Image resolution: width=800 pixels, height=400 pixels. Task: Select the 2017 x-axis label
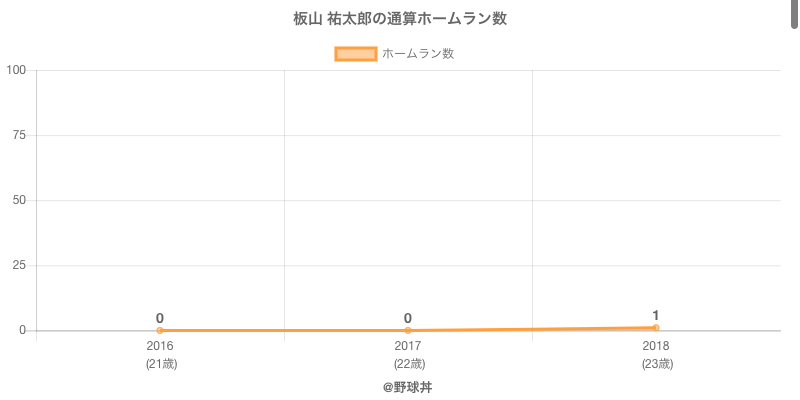coord(408,346)
